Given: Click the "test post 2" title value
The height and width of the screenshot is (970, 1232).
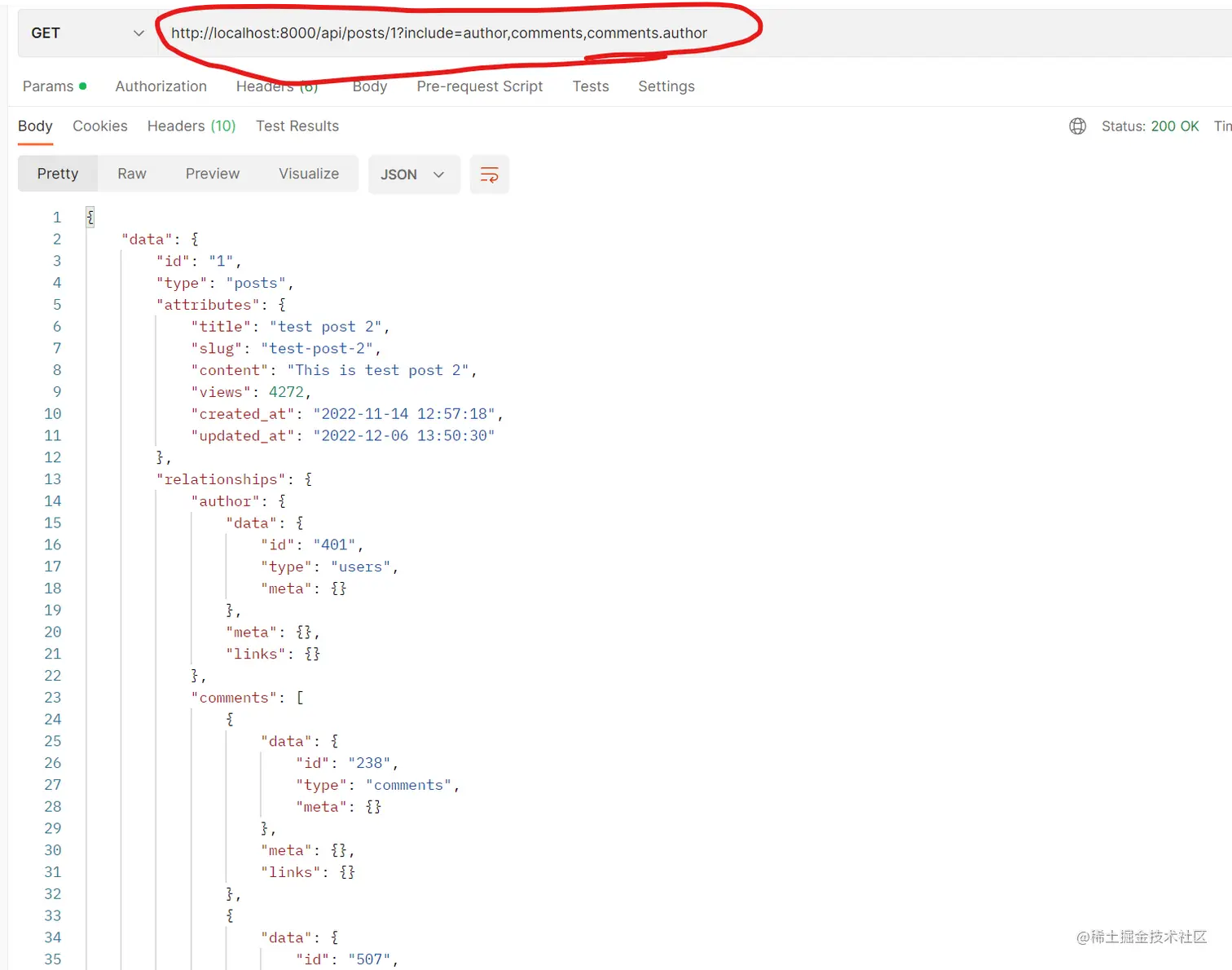Looking at the screenshot, I should (325, 327).
